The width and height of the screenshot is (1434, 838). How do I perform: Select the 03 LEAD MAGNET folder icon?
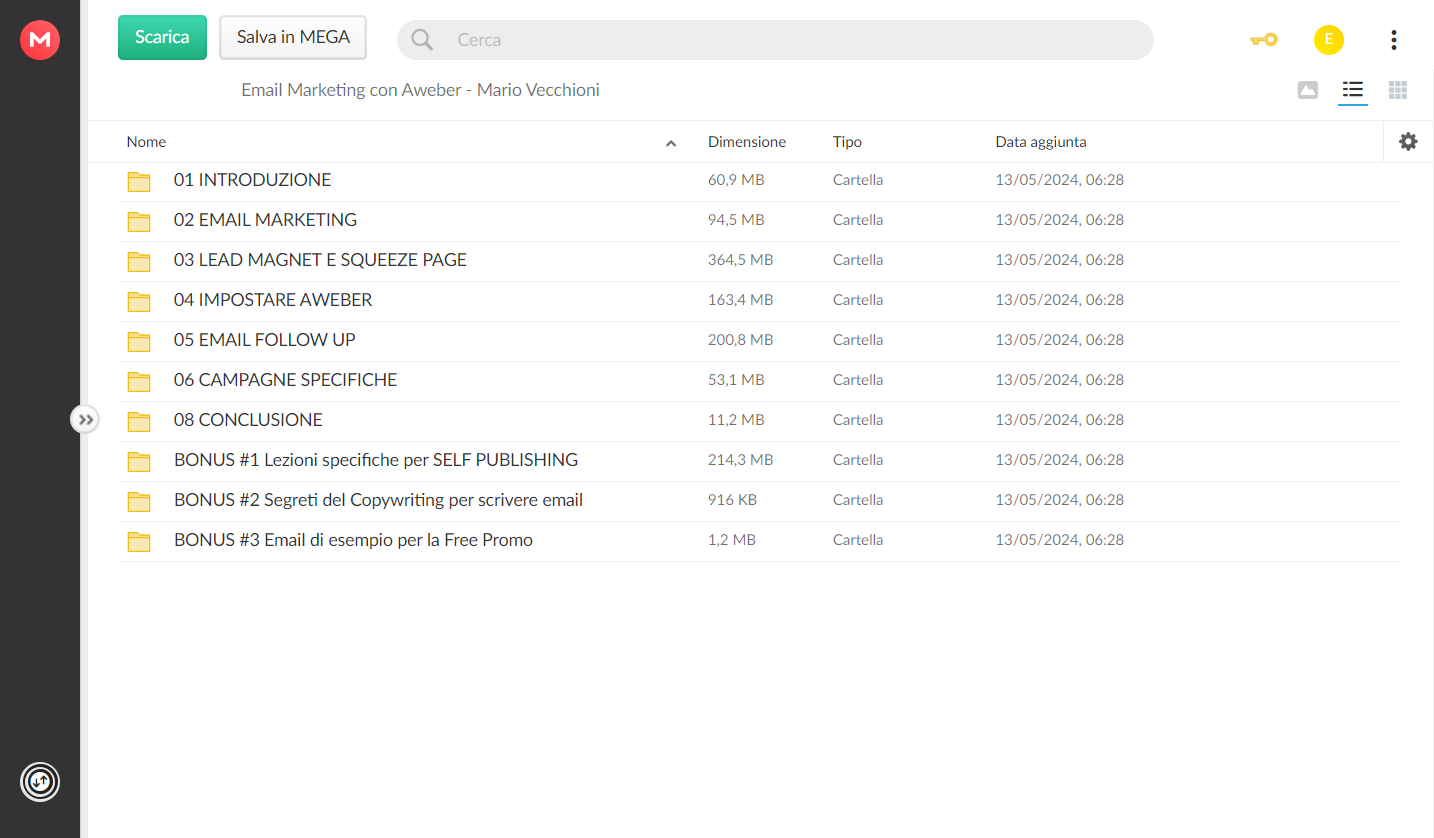139,261
